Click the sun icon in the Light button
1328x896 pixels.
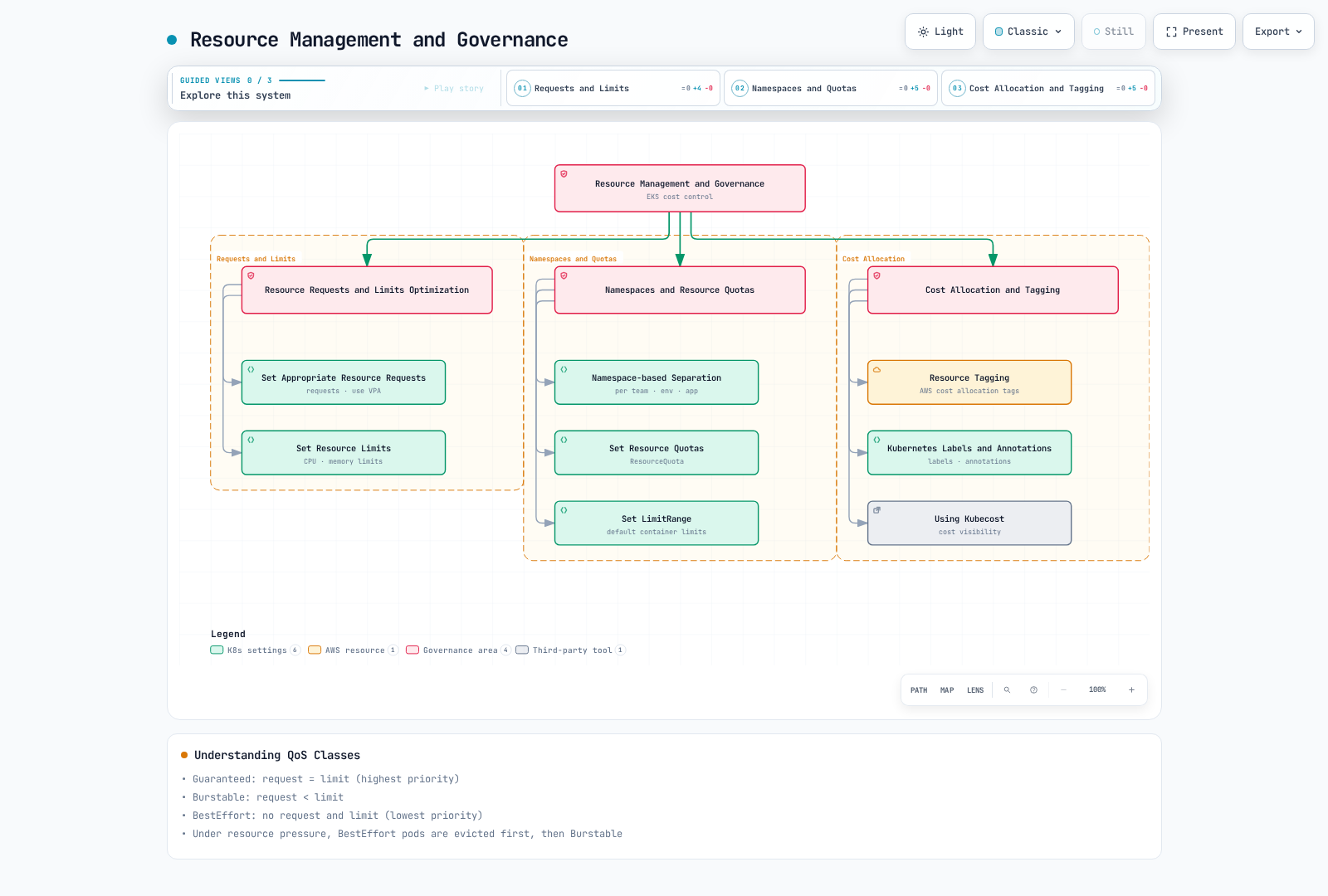(923, 32)
